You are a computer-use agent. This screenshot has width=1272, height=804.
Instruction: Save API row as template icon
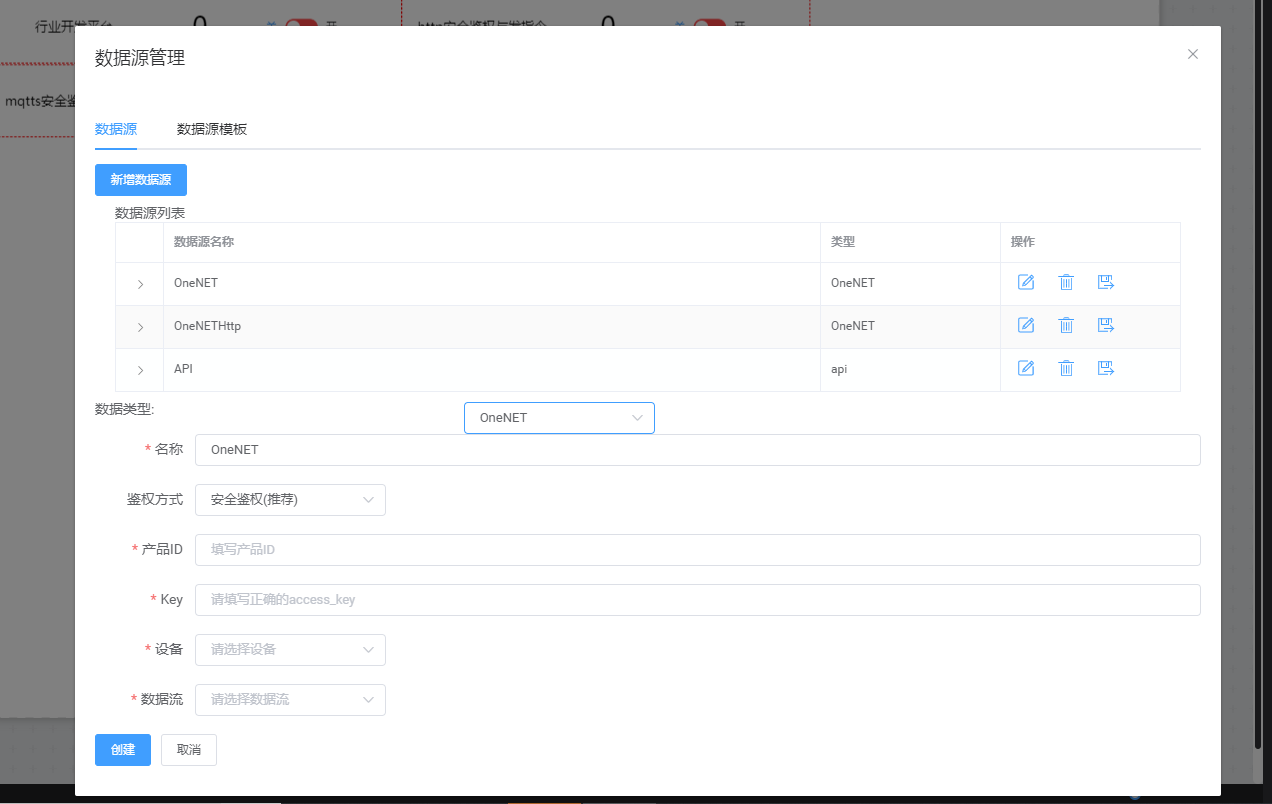(1106, 368)
